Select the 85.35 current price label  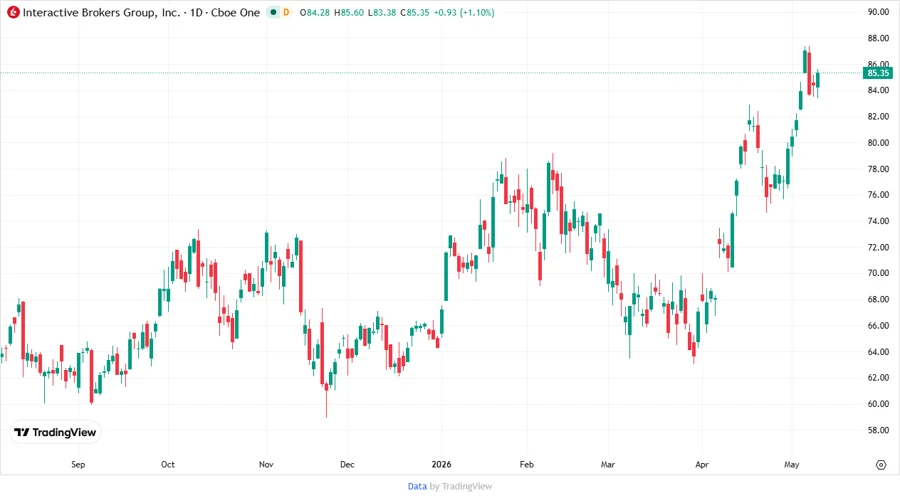click(878, 73)
